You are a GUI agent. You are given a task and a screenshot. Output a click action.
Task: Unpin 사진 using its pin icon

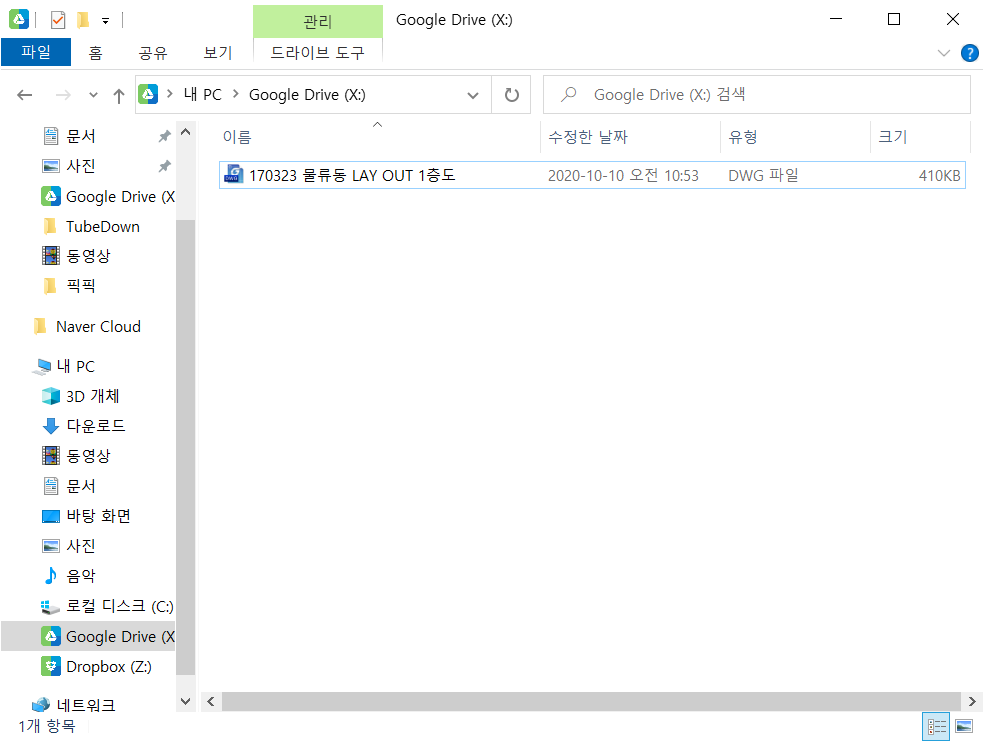(x=164, y=166)
